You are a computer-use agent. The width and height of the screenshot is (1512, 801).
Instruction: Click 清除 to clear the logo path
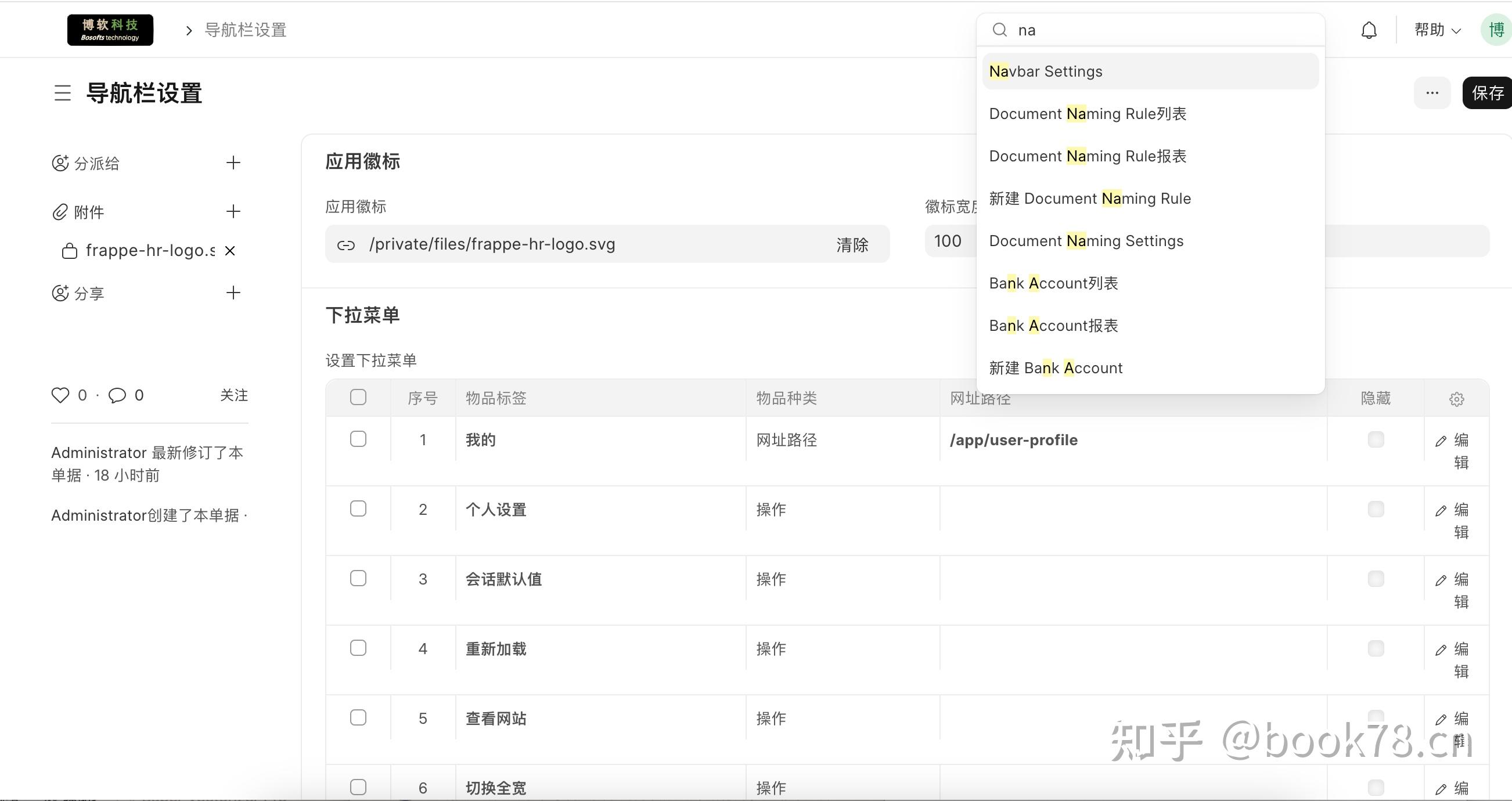tap(852, 245)
